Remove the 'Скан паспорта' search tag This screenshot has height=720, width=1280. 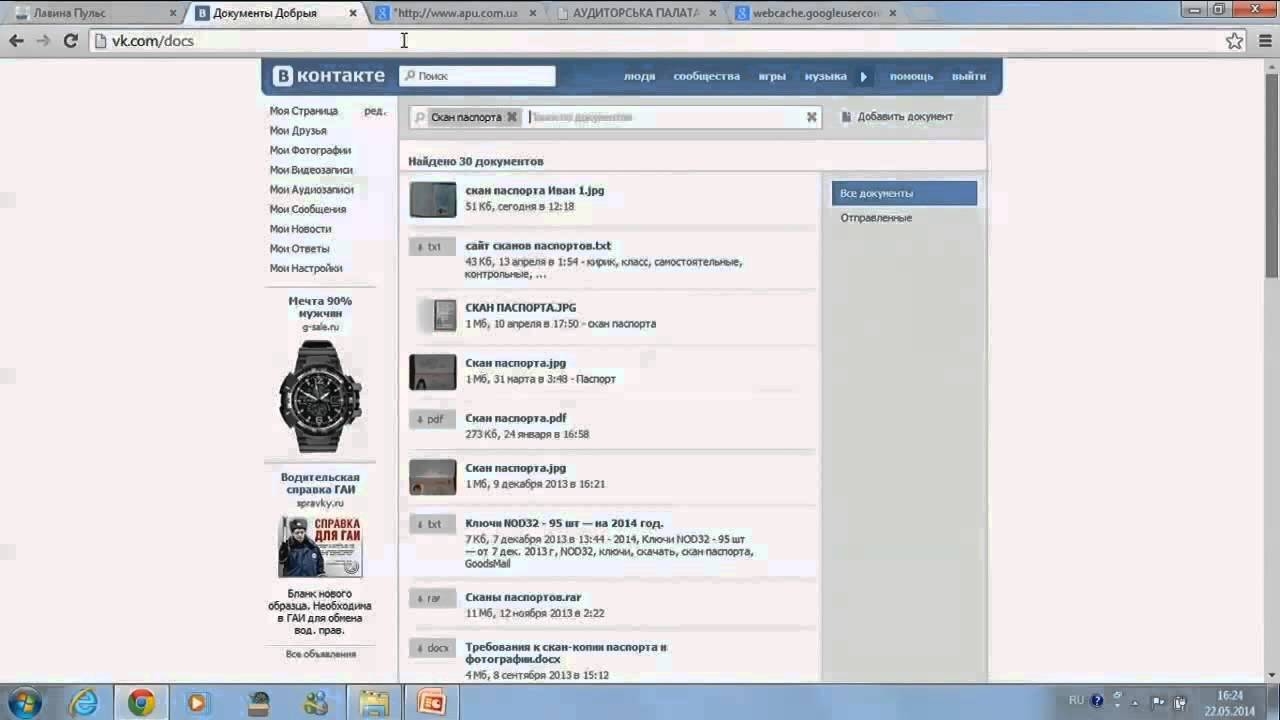(511, 117)
